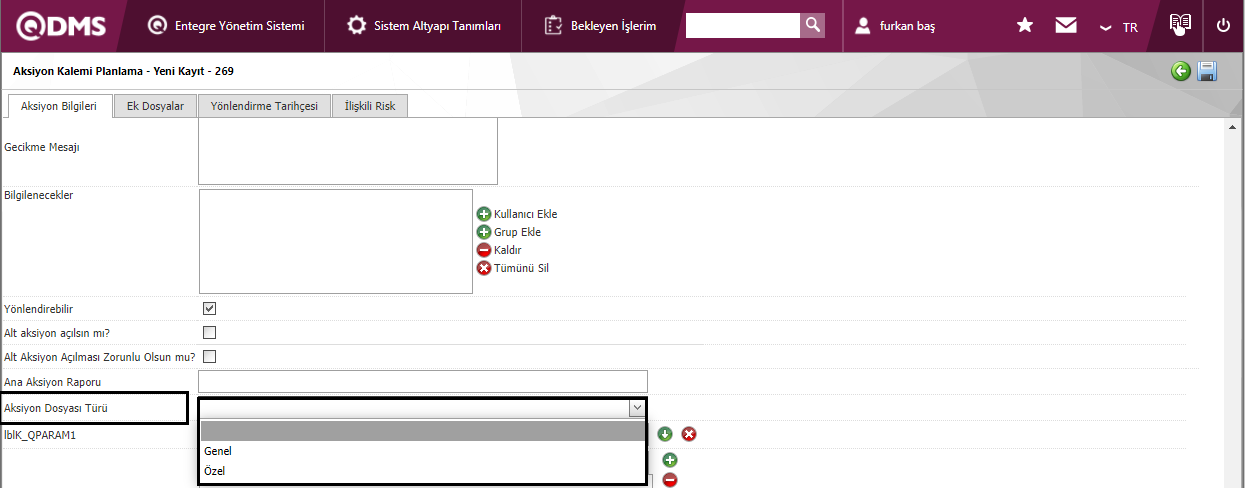Click the lblK_QPARAM1 label
Viewport: 1245px width, 488px height.
click(x=40, y=436)
